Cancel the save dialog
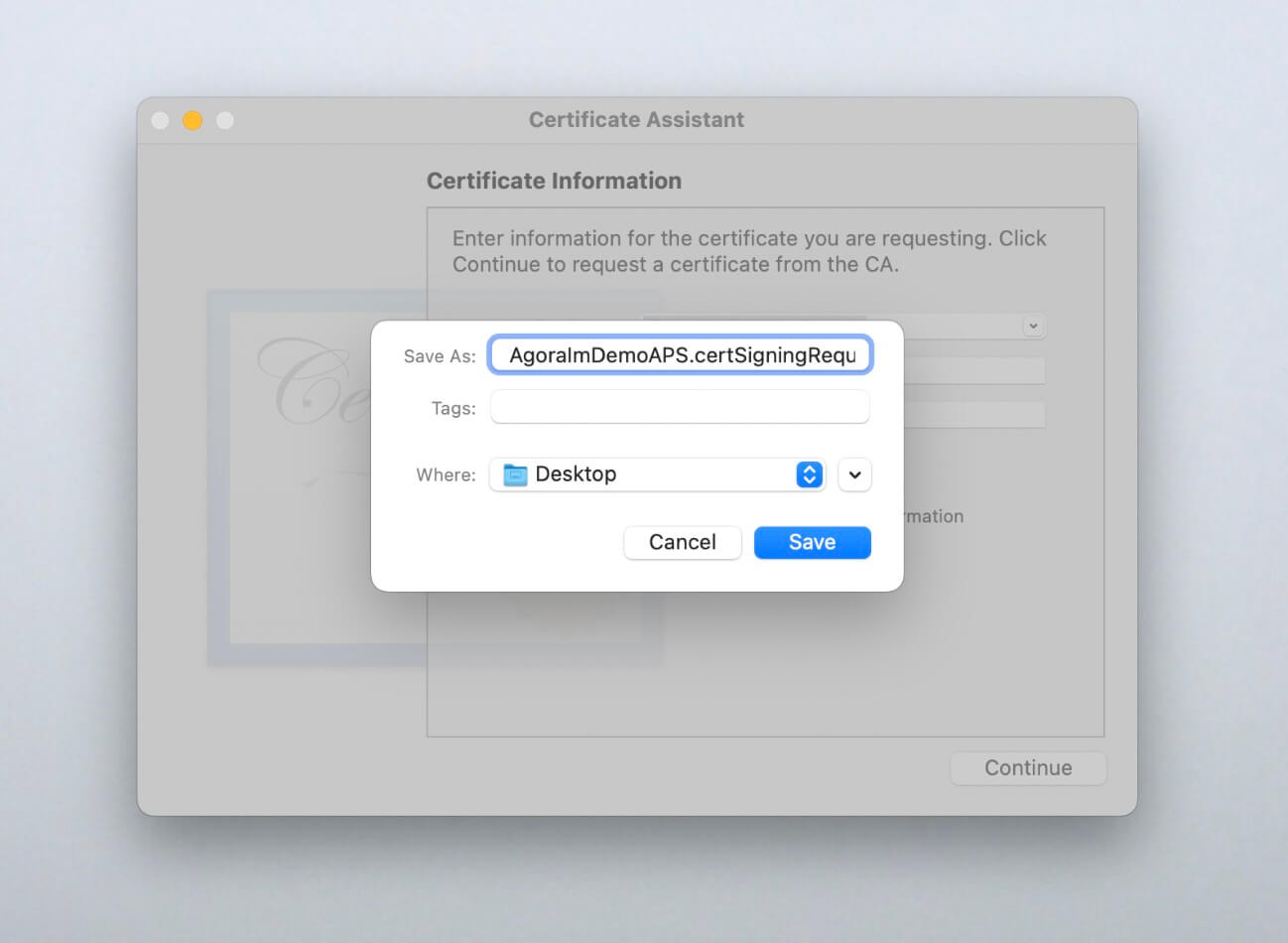The width and height of the screenshot is (1288, 943). click(682, 542)
